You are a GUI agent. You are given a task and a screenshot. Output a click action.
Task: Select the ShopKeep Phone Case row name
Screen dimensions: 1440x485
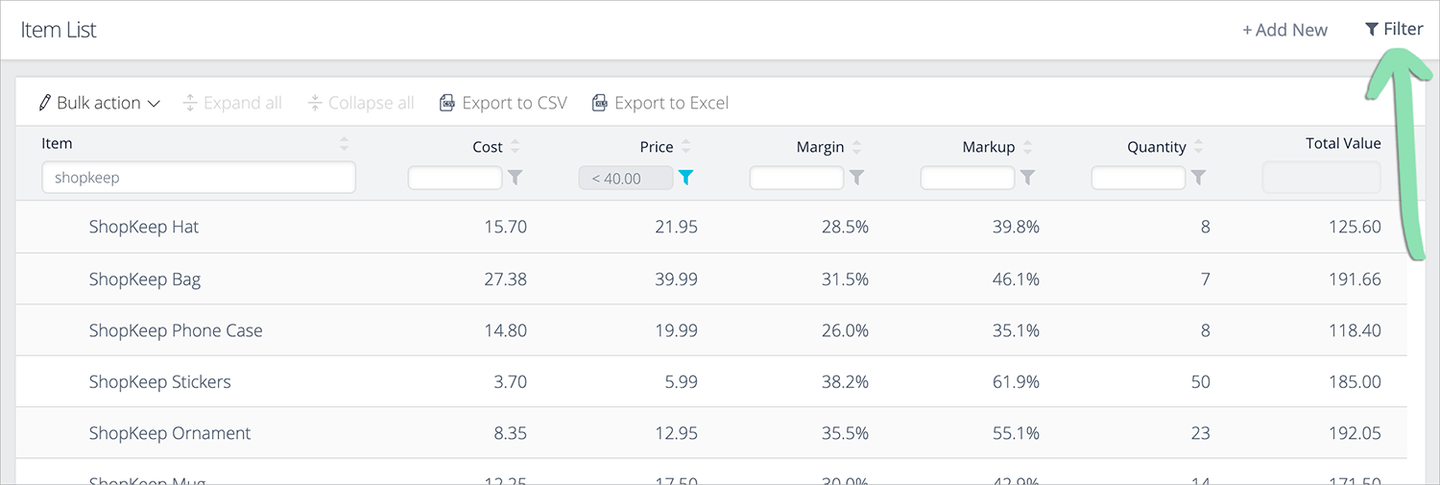tap(176, 330)
